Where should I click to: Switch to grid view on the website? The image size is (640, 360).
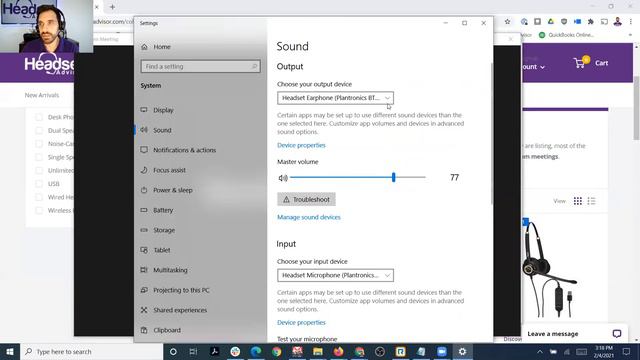tap(578, 201)
